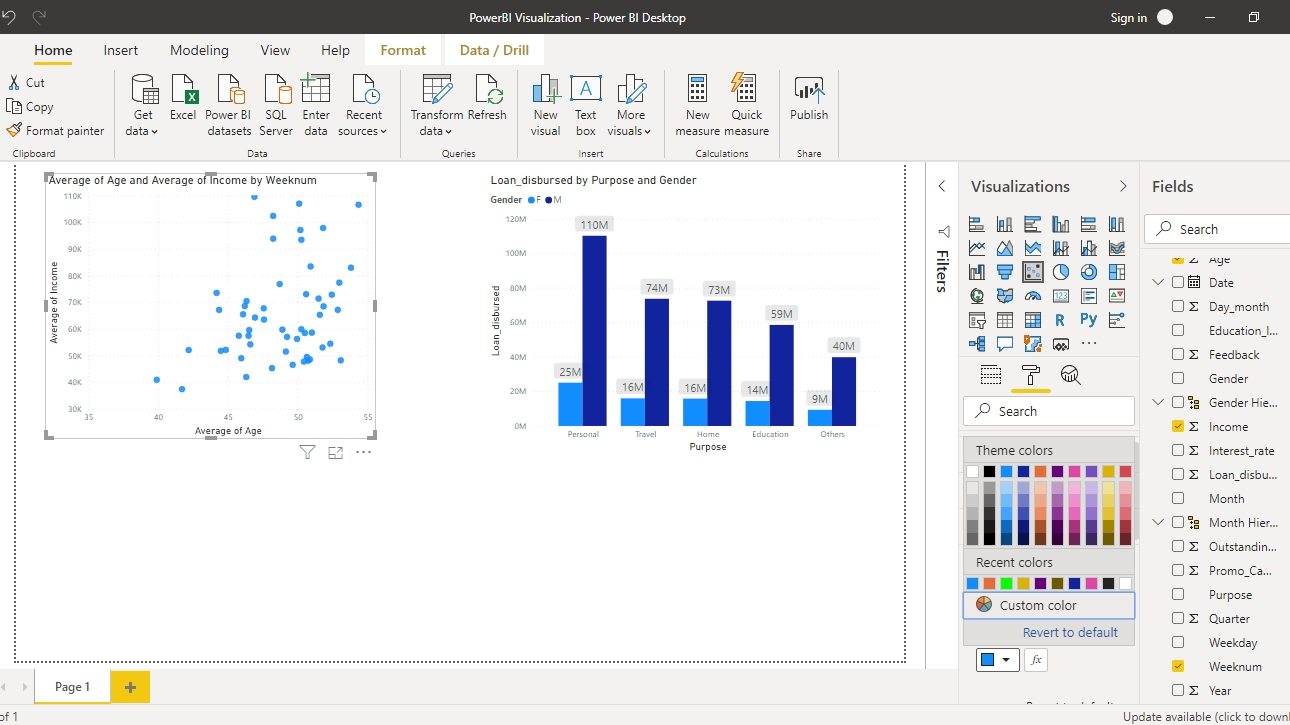Publish the report
Viewport: 1290px width, 725px height.
808,100
